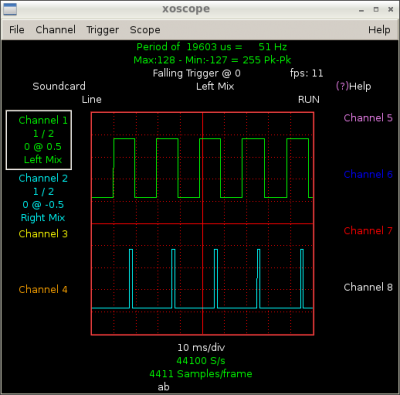Select Channel 6
This screenshot has width=400, height=395.
pos(368,174)
